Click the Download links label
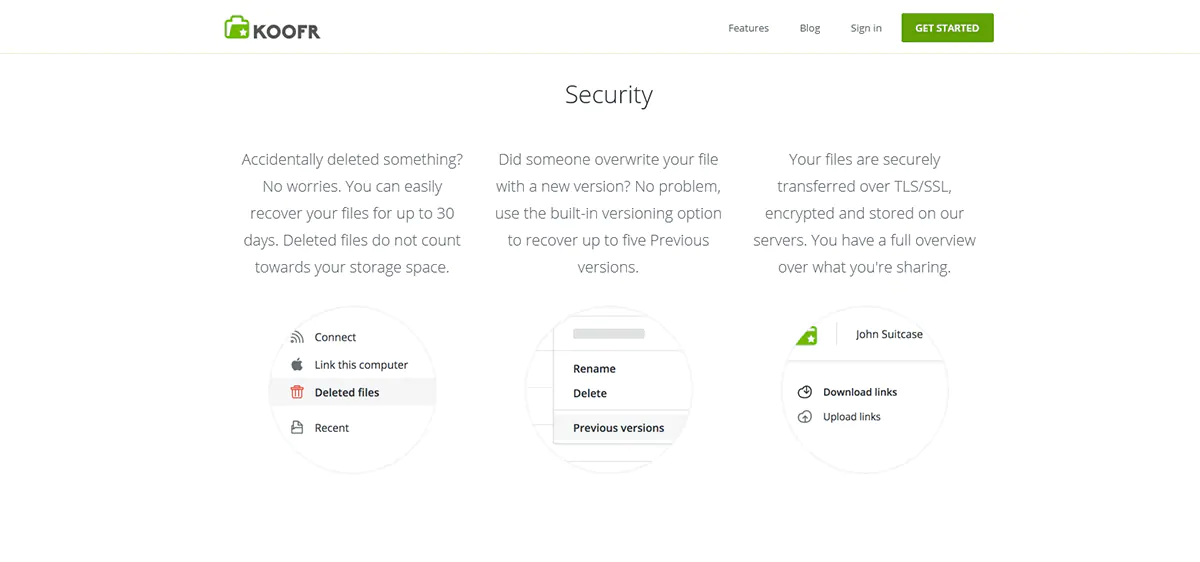The height and width of the screenshot is (562, 1200). click(860, 392)
